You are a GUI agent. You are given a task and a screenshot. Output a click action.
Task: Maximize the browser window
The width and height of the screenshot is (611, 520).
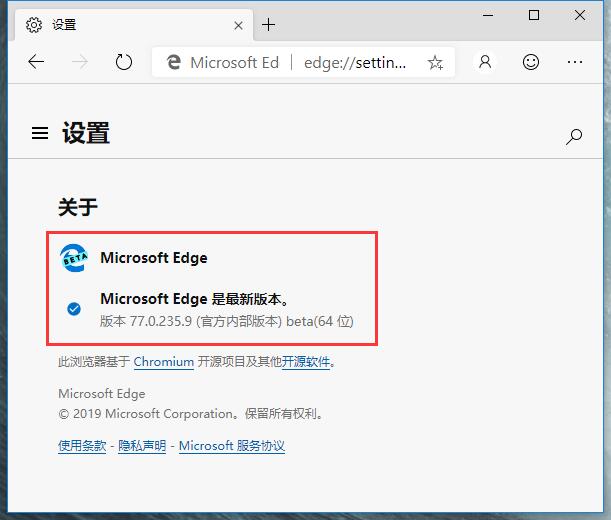(x=534, y=16)
